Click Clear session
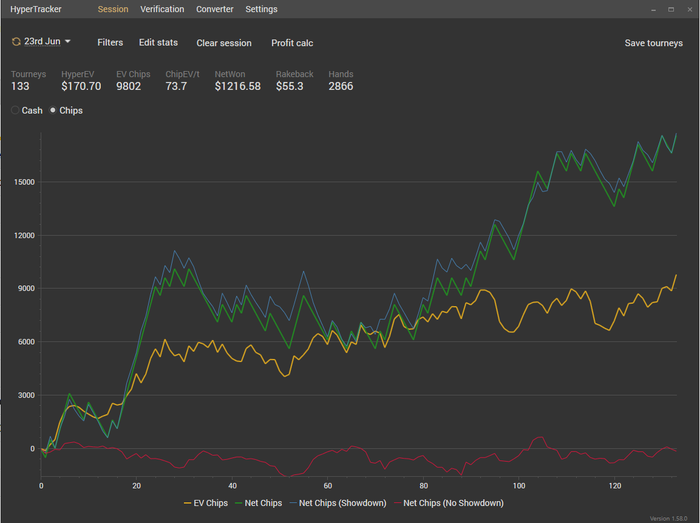The width and height of the screenshot is (700, 523). [224, 43]
